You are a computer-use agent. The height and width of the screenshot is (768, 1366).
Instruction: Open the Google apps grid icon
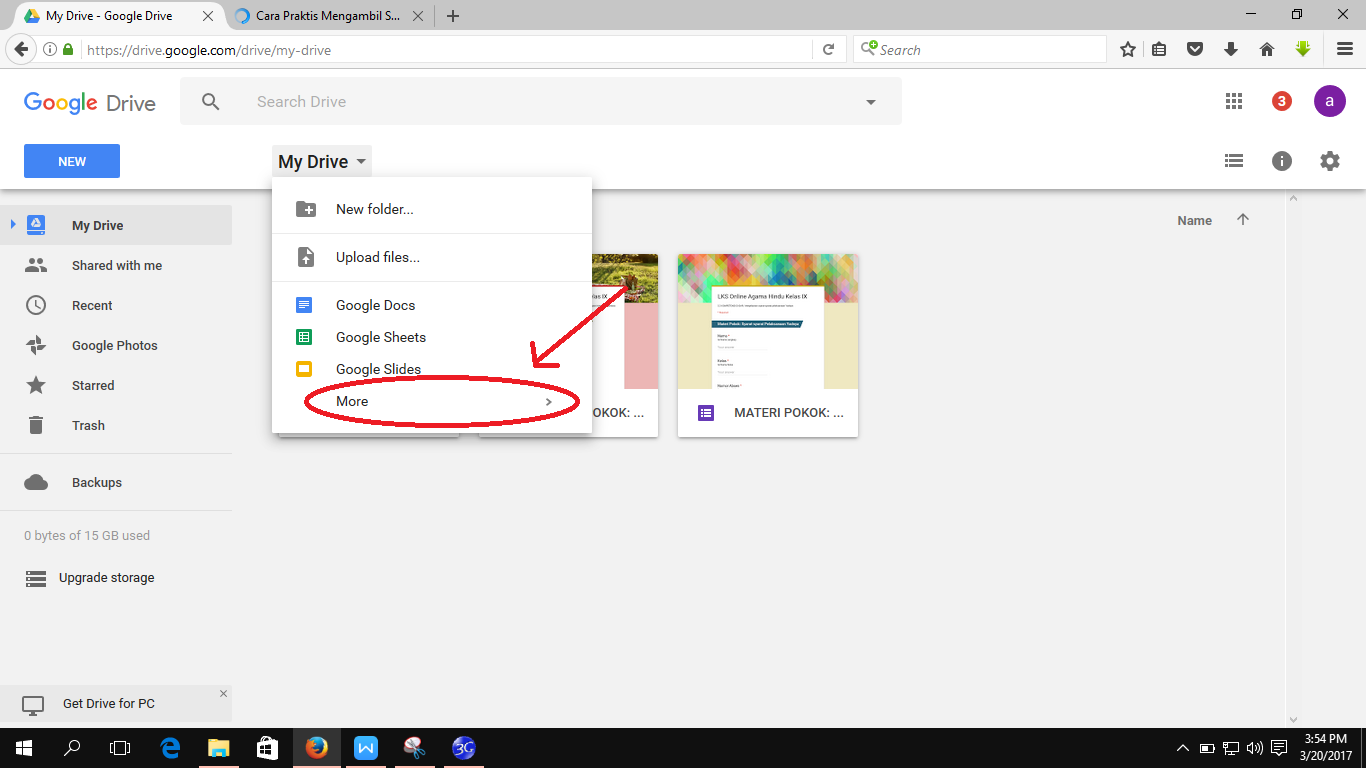[x=1233, y=101]
